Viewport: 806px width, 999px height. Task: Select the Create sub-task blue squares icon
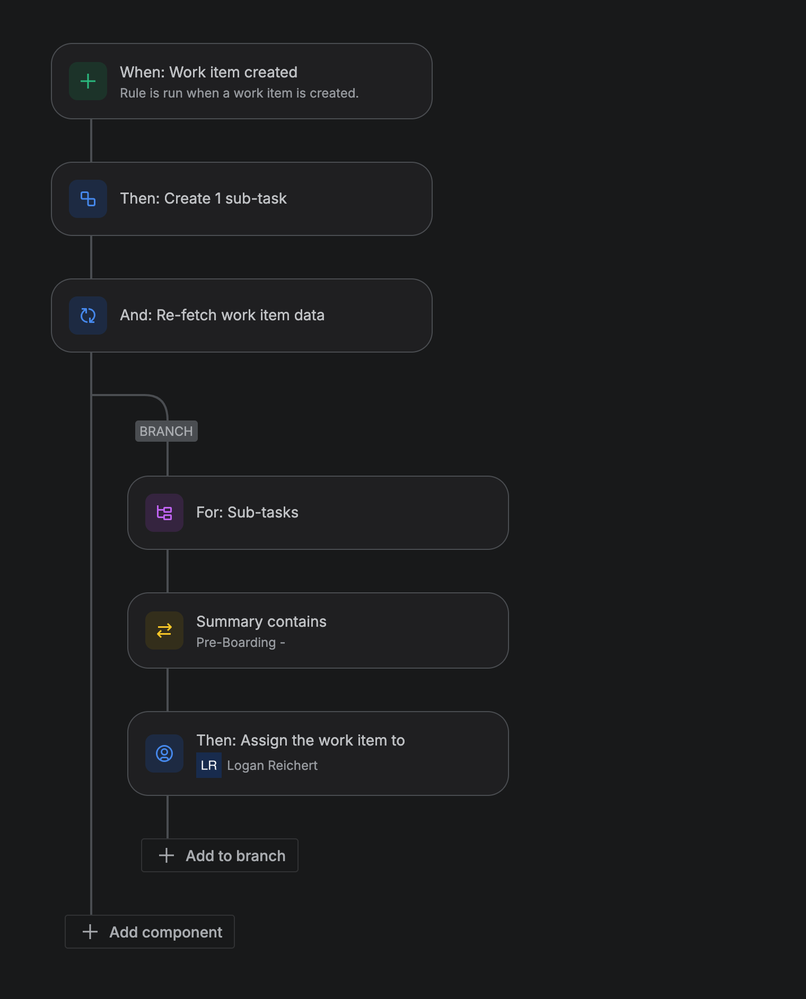pos(88,199)
